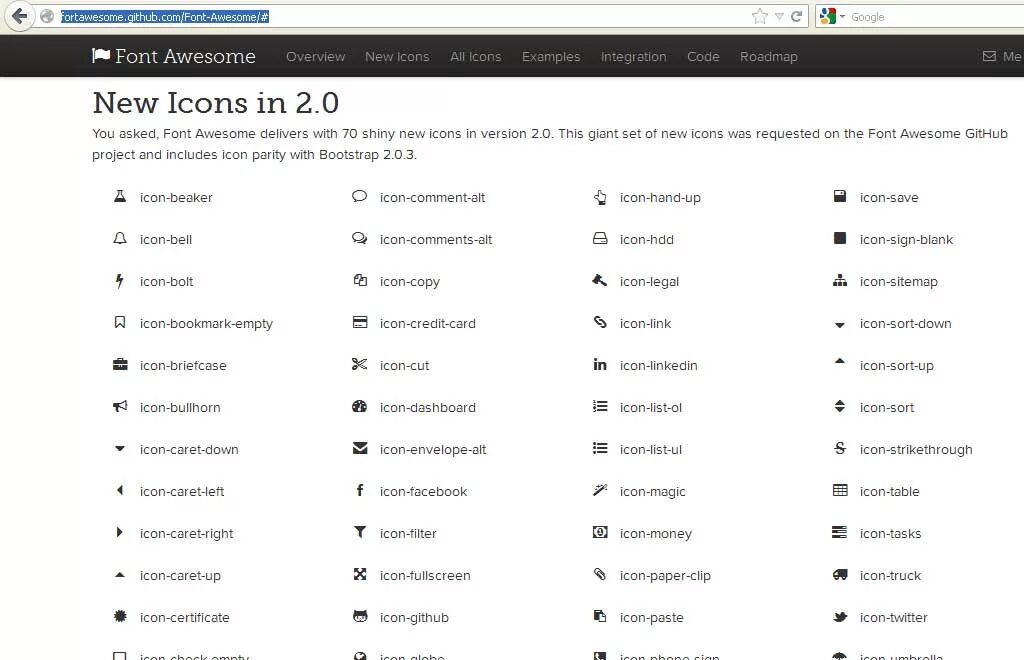The width and height of the screenshot is (1024, 660).
Task: Select the comment-alt speech bubble icon
Action: click(x=359, y=196)
